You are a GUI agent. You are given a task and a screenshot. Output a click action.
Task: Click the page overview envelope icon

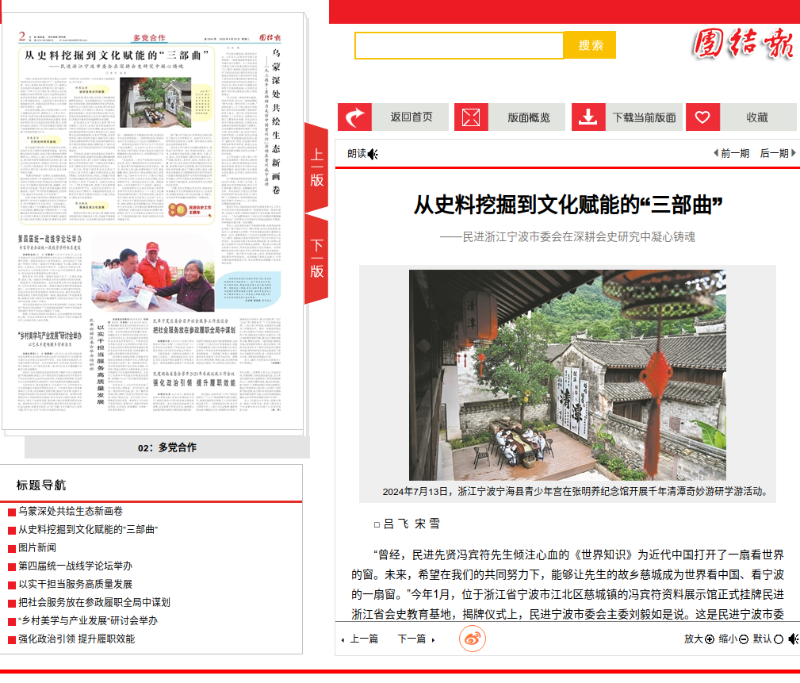click(472, 117)
